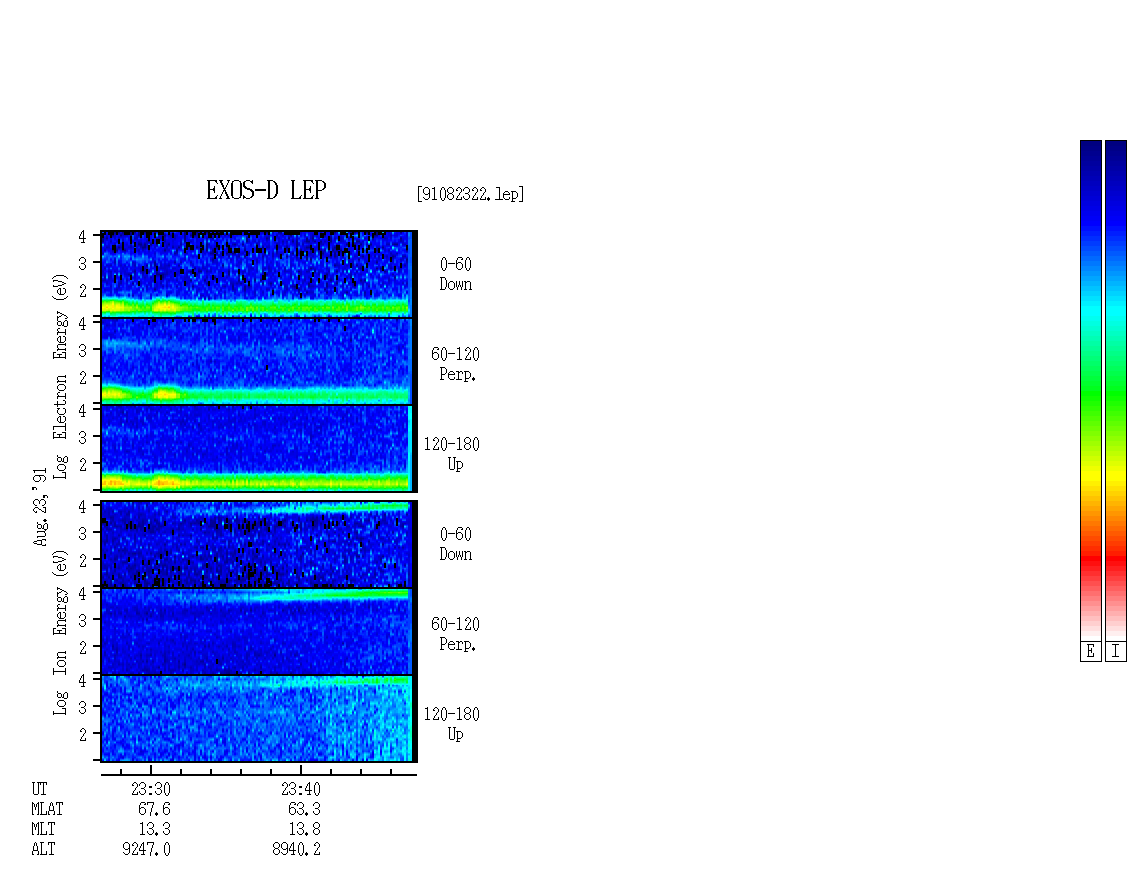1130x875 pixels.
Task: Click the ALT value 9247.0
Action: 146,850
